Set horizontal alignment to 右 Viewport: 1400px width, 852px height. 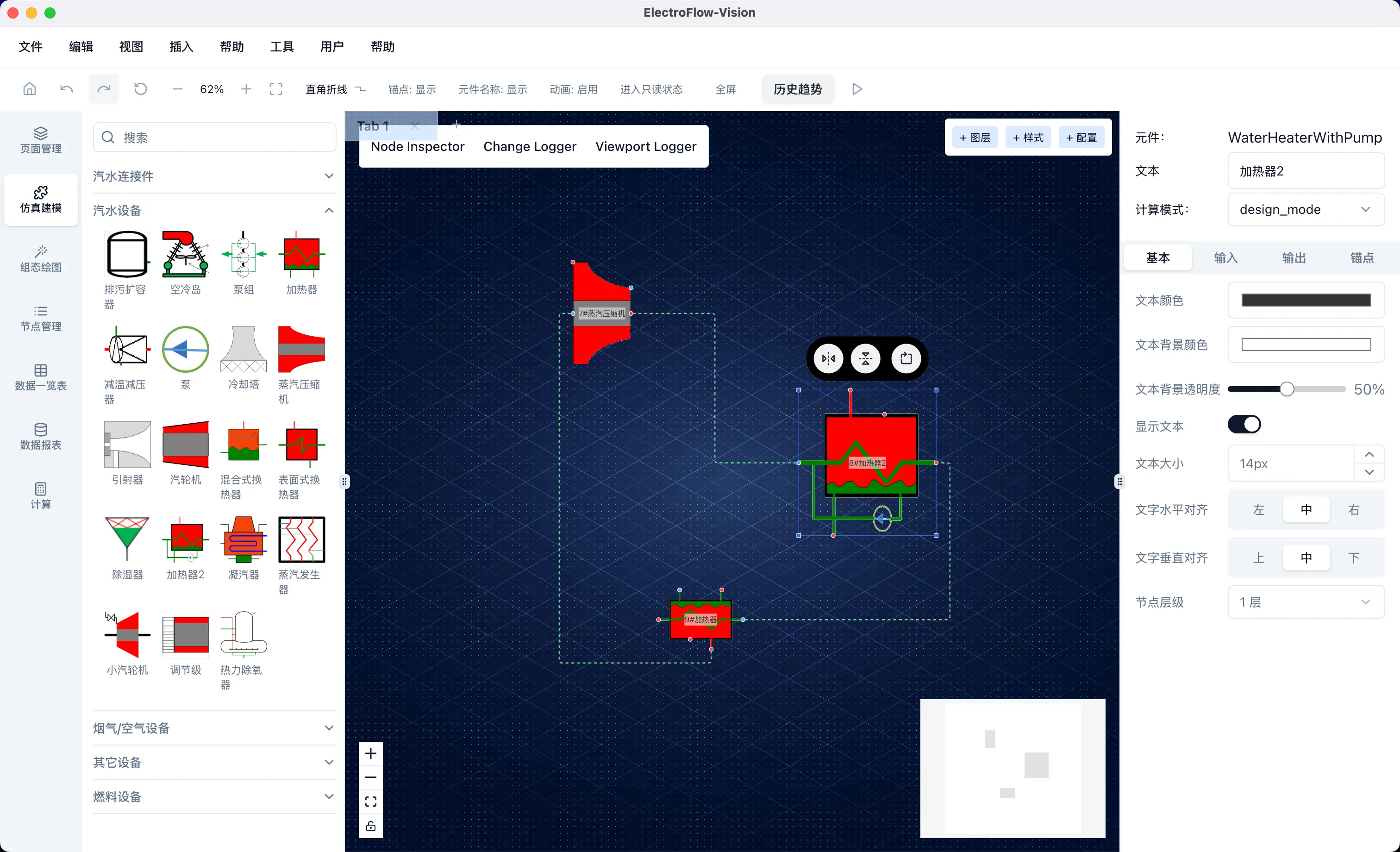pos(1353,510)
